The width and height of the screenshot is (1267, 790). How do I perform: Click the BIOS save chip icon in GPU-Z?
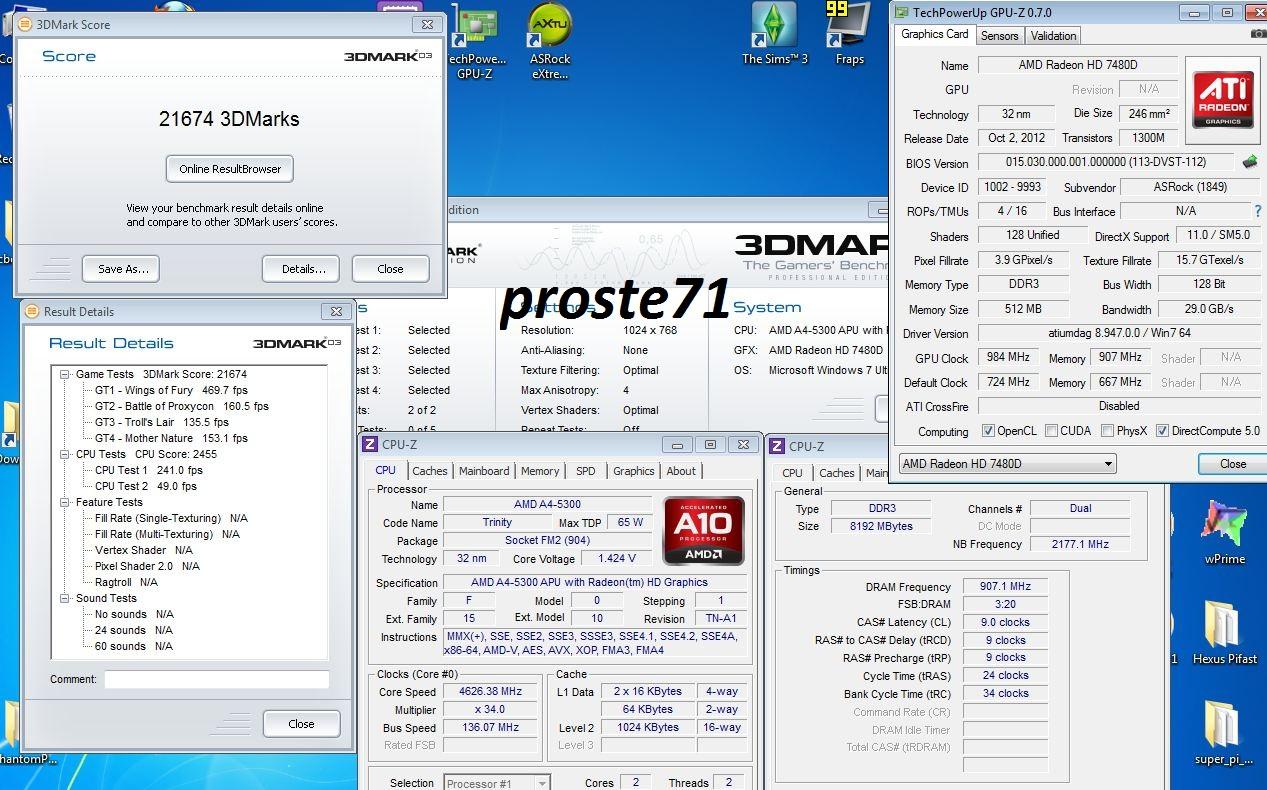click(x=1250, y=162)
